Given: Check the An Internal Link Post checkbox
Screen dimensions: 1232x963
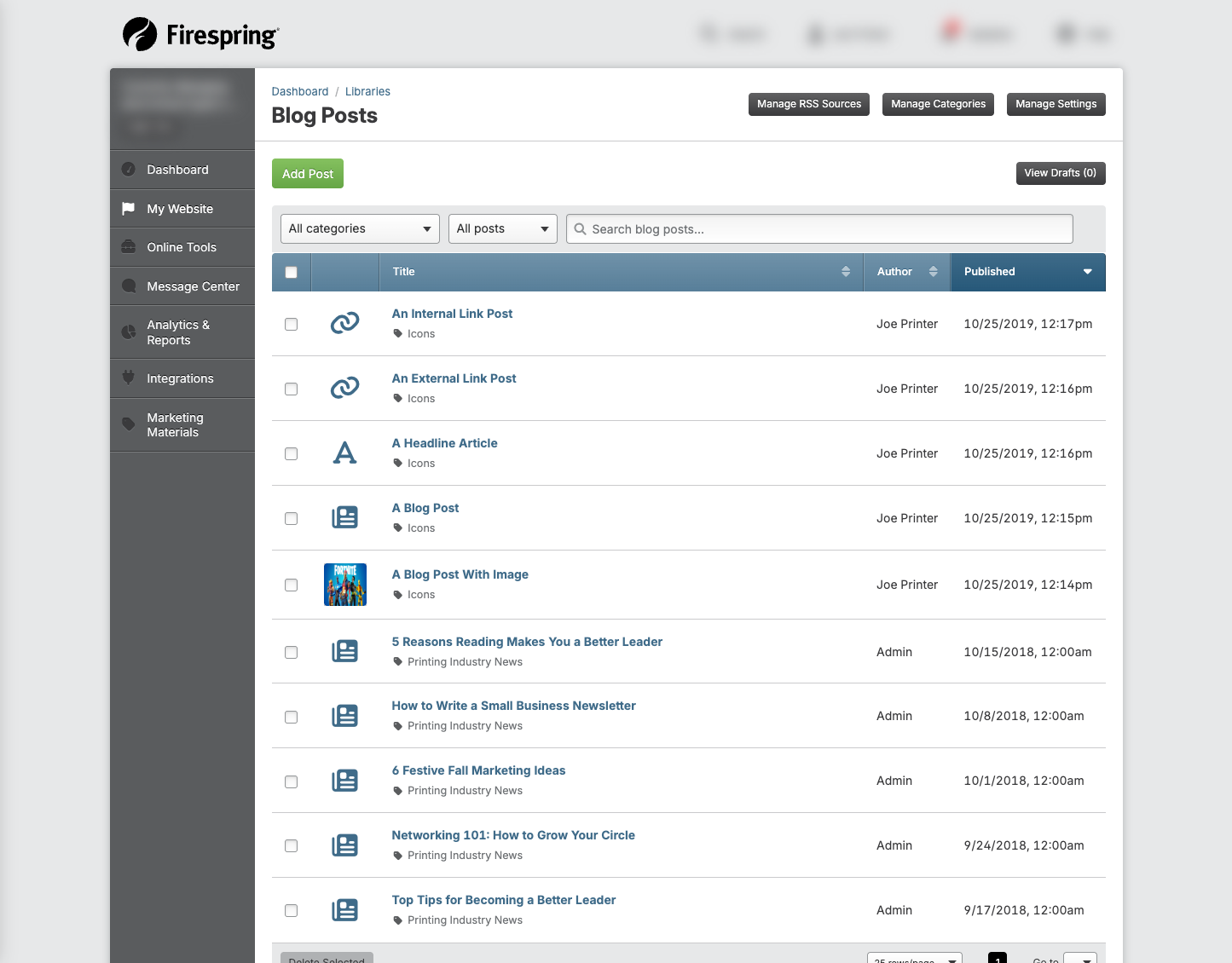Looking at the screenshot, I should tap(292, 325).
